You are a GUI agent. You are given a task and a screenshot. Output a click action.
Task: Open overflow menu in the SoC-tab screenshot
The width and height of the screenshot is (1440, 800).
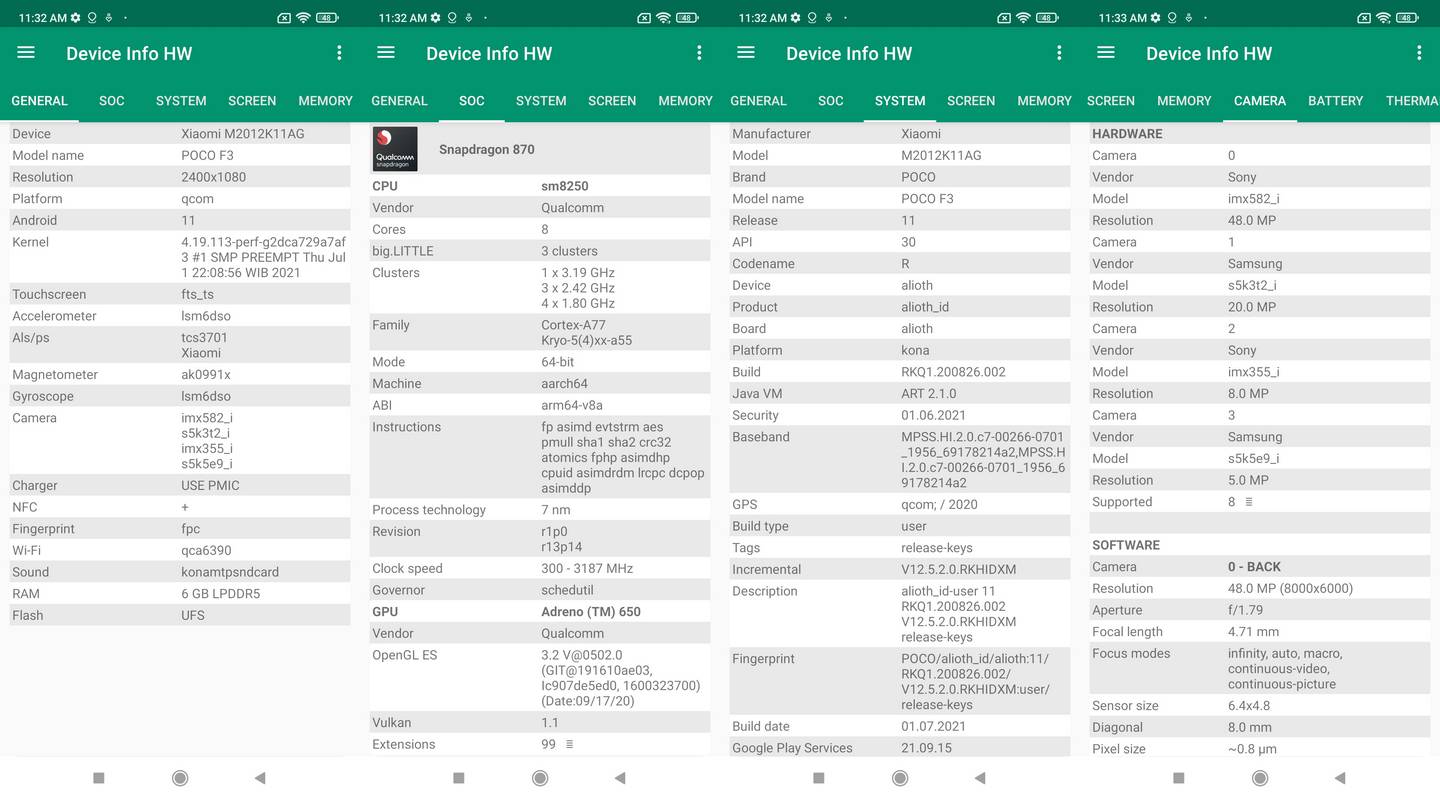[699, 53]
